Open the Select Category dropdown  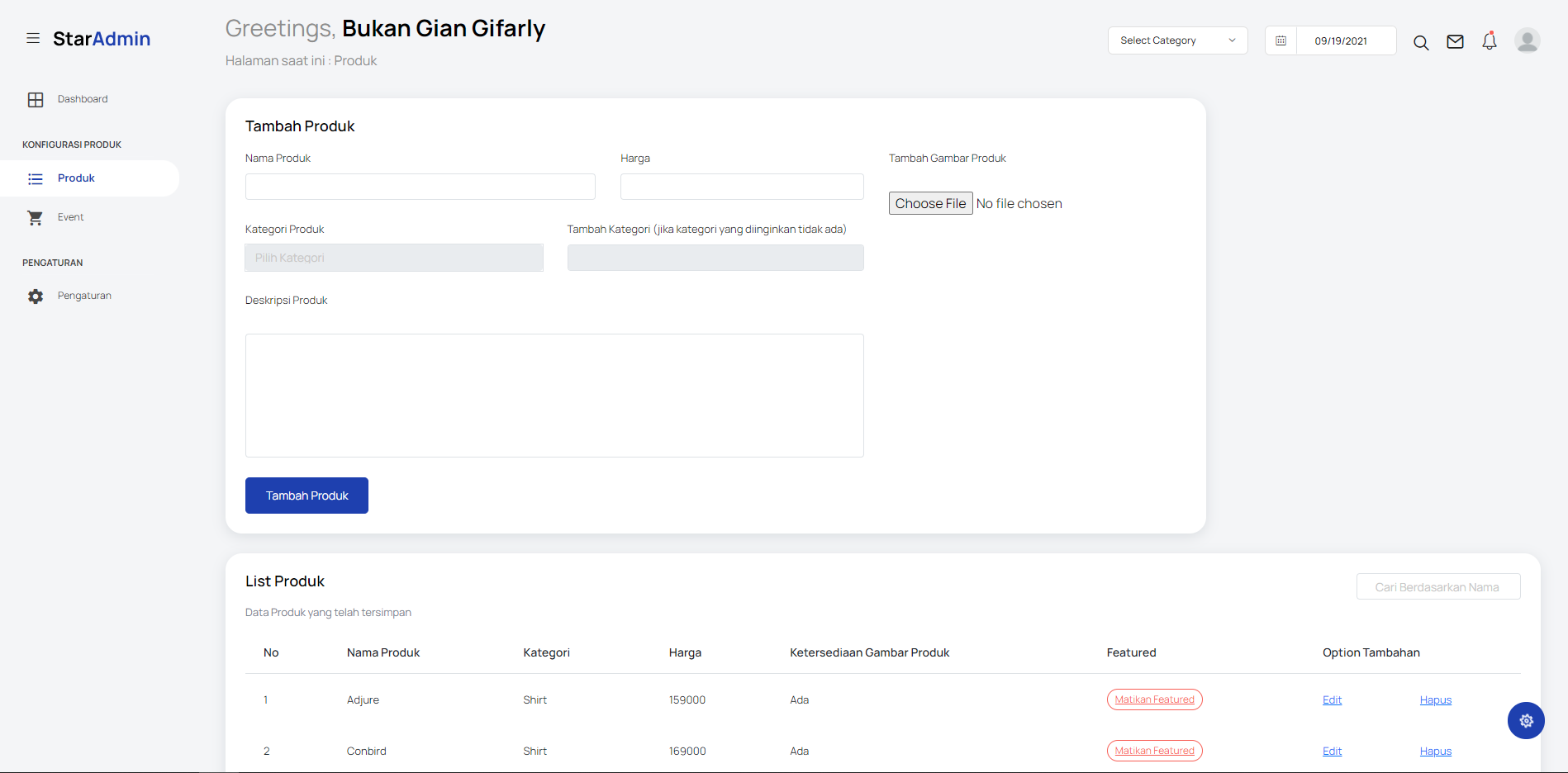[x=1177, y=40]
